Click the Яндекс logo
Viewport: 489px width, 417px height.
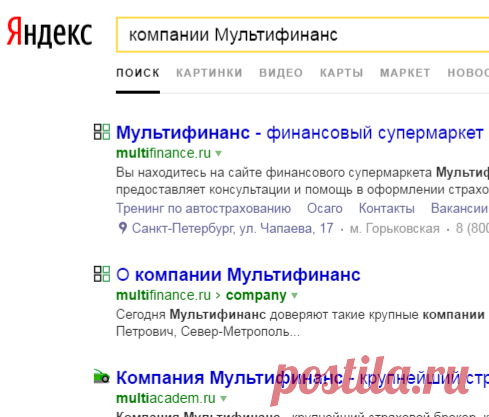[49, 33]
